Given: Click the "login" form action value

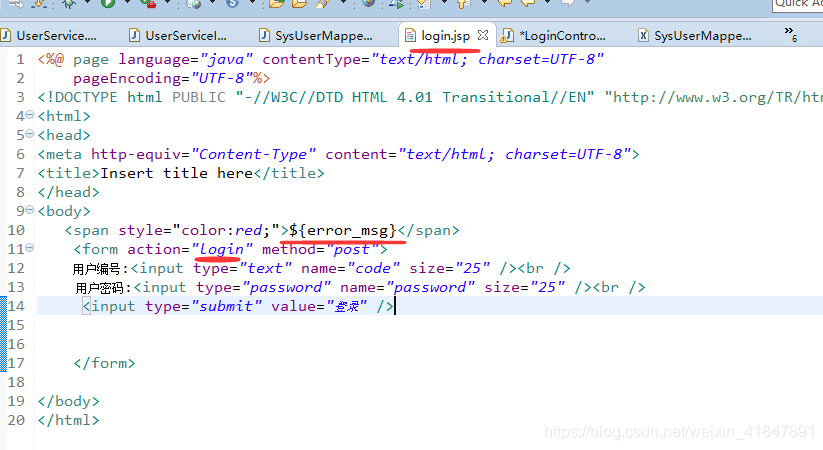Looking at the screenshot, I should 222,249.
